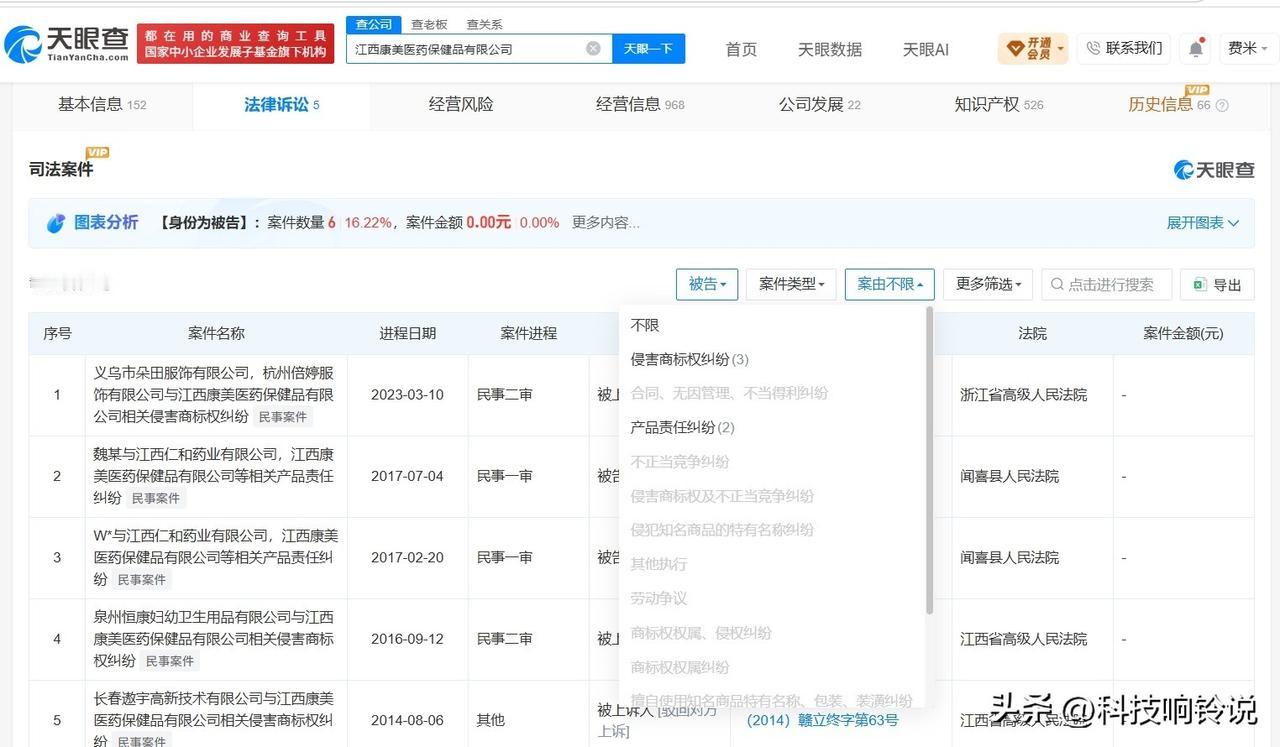Click the 联系我们 button
The height and width of the screenshot is (747, 1280).
[1124, 48]
